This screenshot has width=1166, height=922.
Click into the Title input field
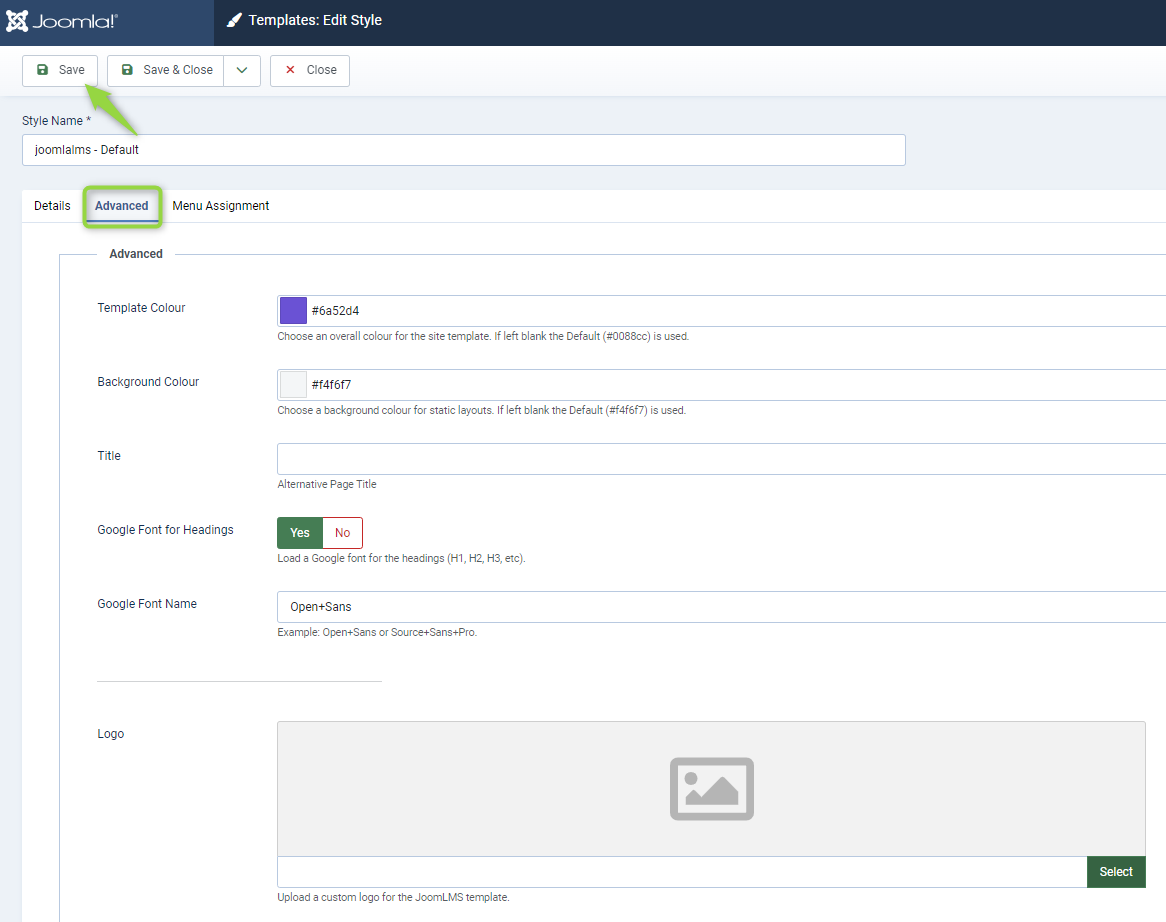[720, 459]
